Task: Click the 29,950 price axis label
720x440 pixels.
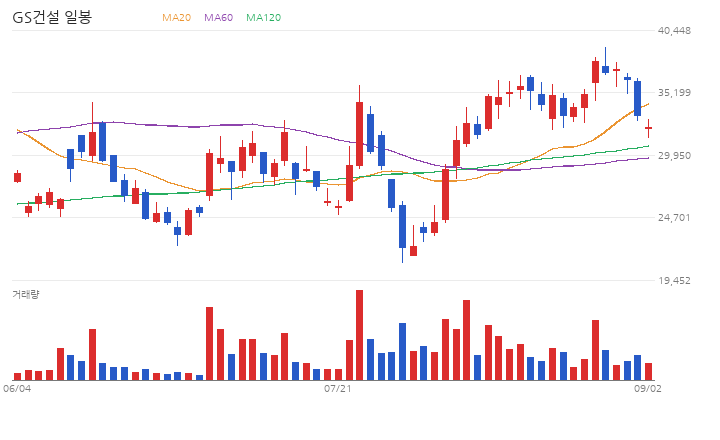Action: pyautogui.click(x=674, y=156)
